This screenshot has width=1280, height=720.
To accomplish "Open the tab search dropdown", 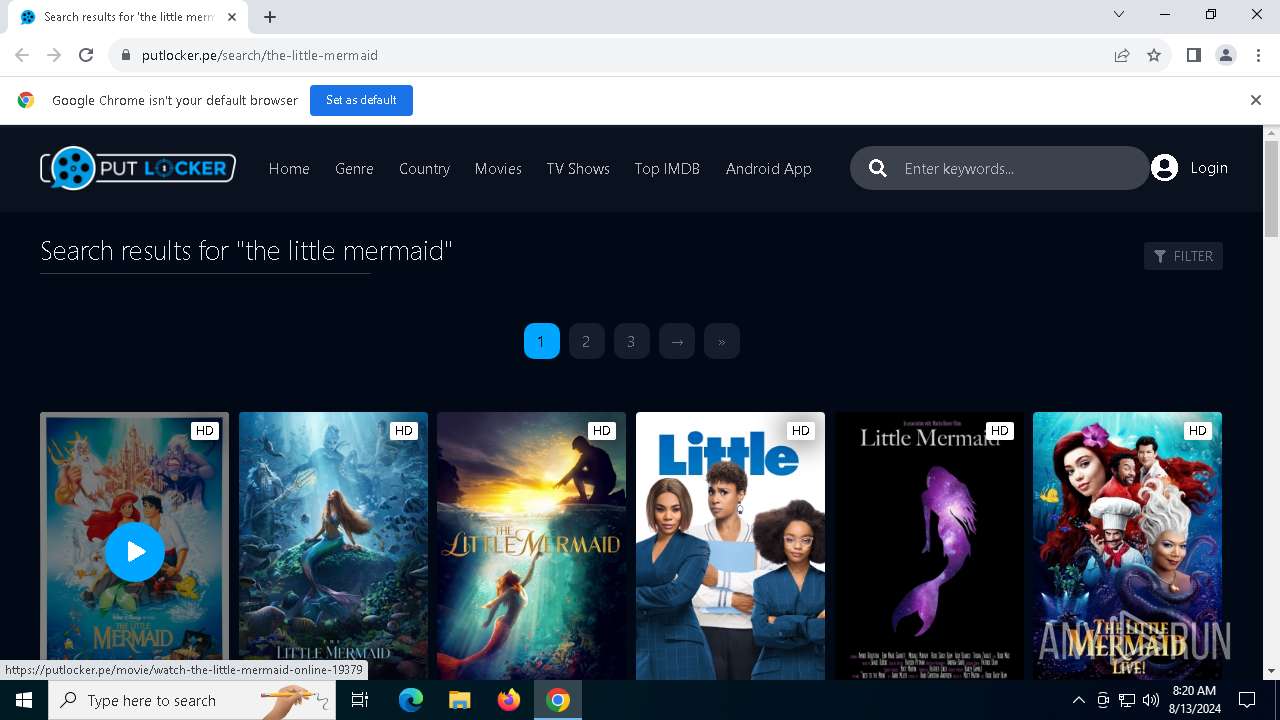I will pyautogui.click(x=1119, y=15).
